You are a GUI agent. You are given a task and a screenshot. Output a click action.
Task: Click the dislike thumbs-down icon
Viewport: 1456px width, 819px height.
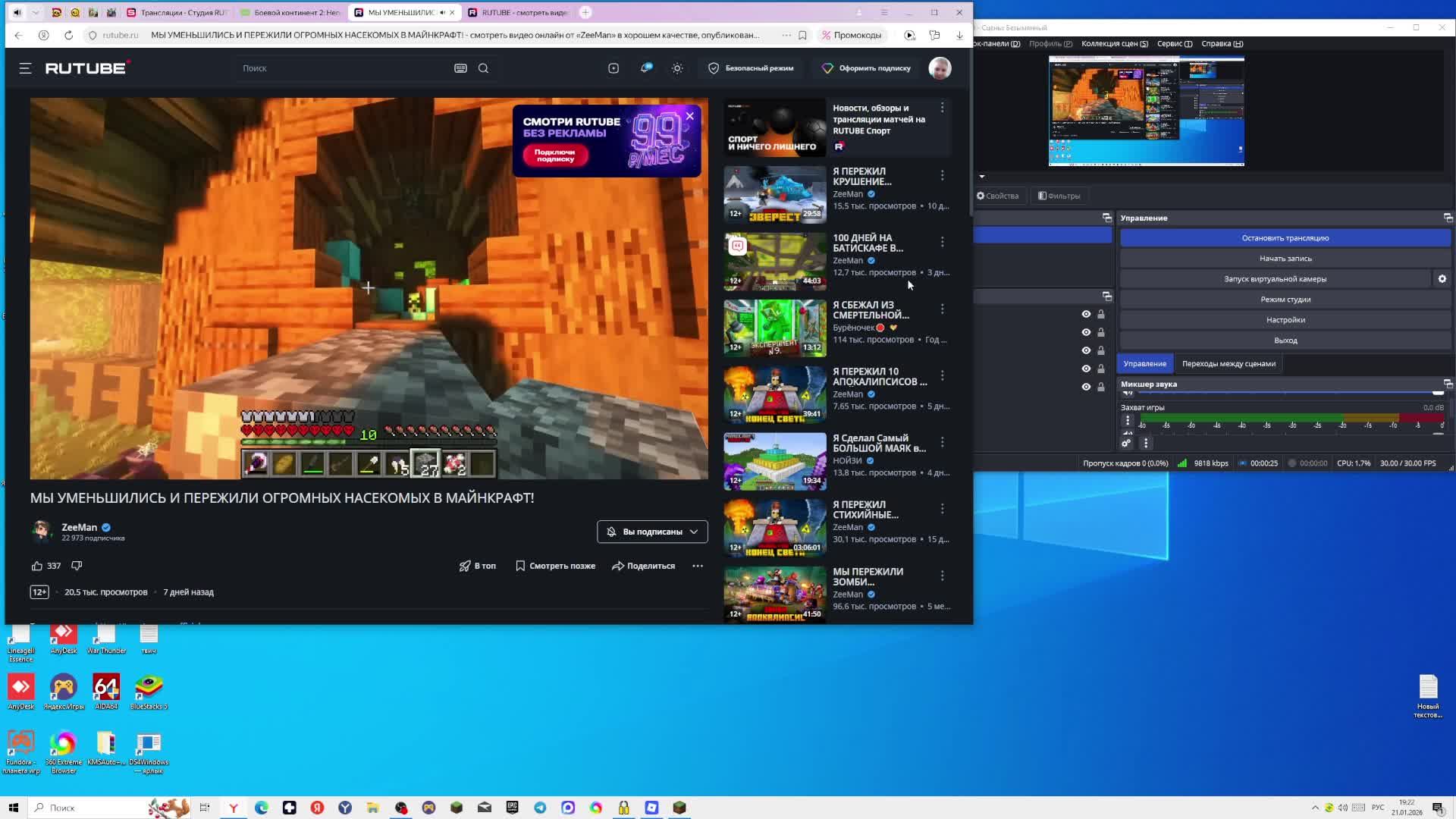tap(77, 566)
